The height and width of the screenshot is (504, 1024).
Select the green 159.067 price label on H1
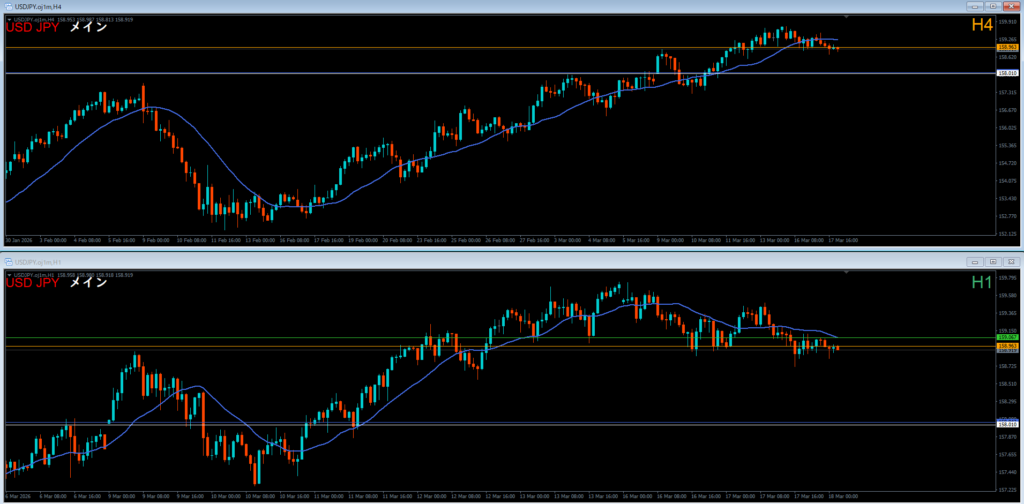tap(1007, 338)
